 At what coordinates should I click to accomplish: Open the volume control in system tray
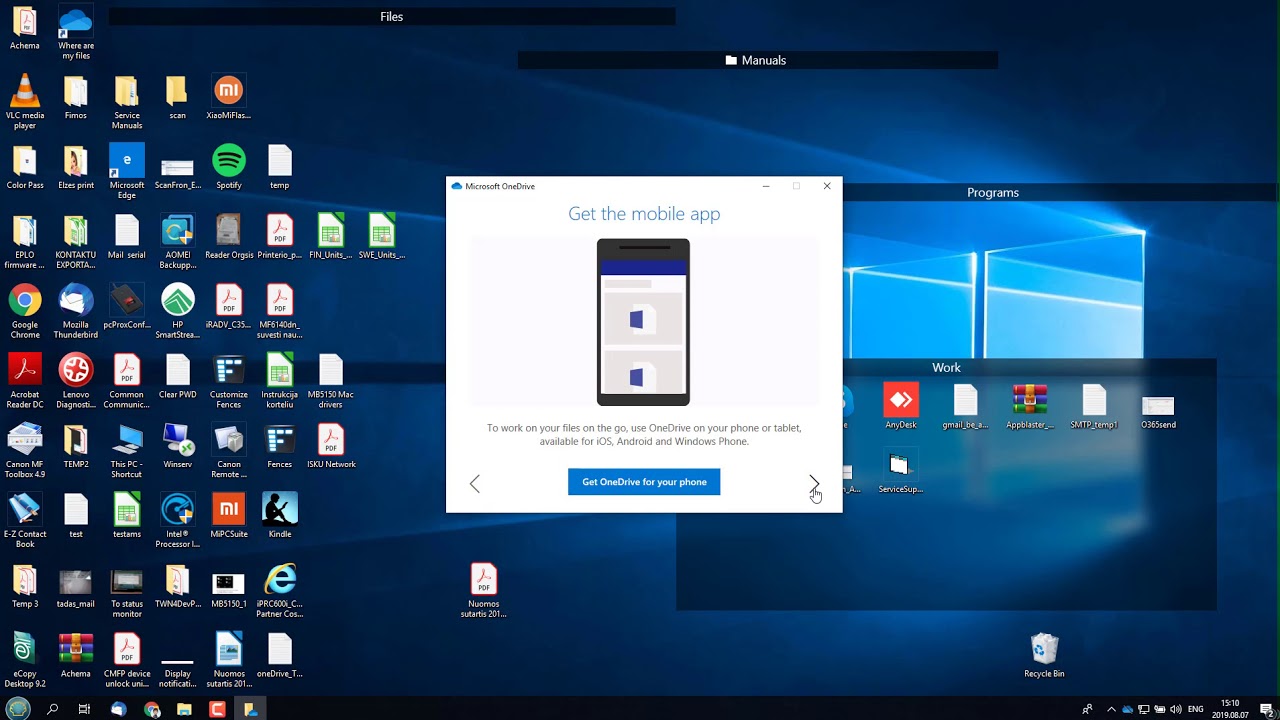point(1176,709)
